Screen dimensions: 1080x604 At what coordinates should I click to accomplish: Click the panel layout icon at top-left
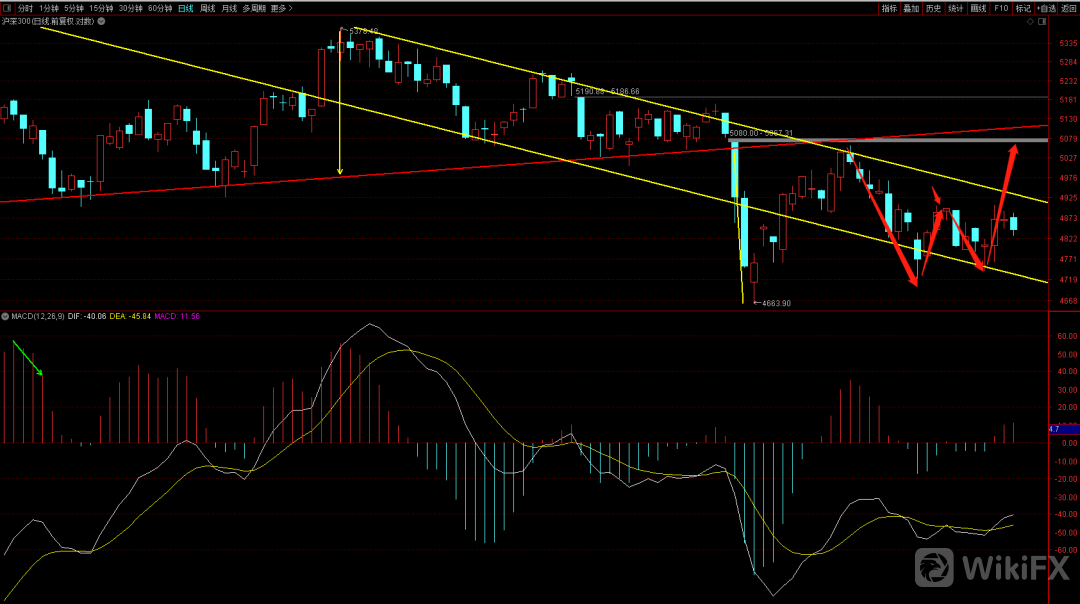8,8
